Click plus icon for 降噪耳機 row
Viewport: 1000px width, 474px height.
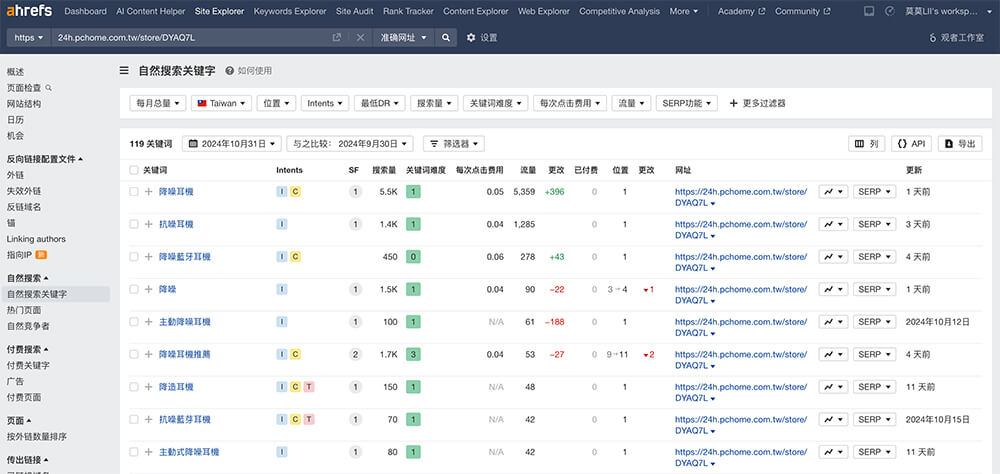pyautogui.click(x=149, y=191)
